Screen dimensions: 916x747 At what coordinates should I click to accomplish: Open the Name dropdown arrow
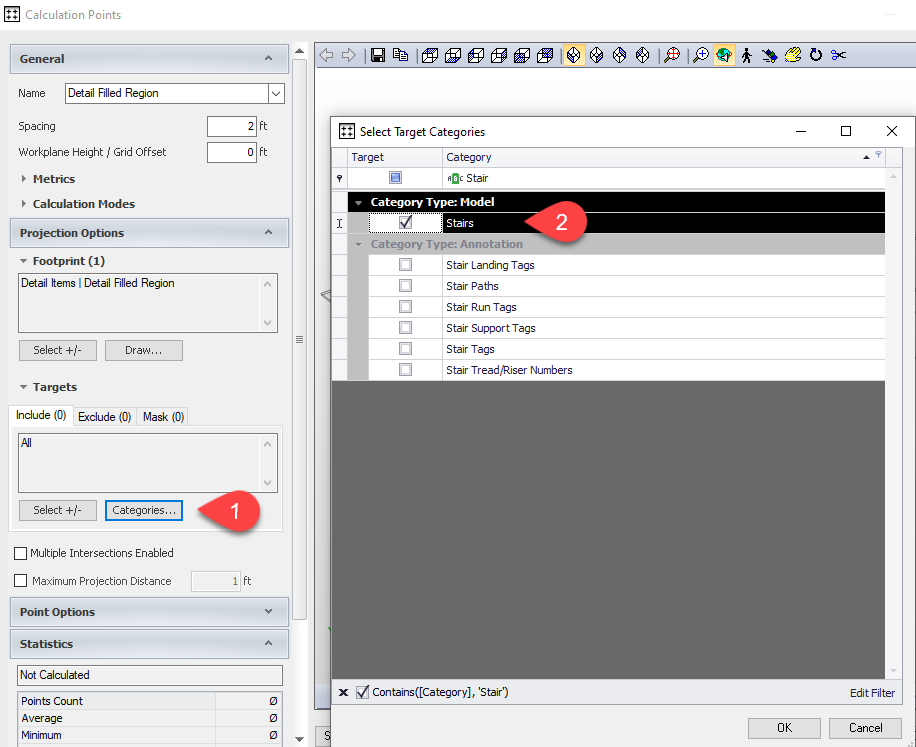point(276,93)
